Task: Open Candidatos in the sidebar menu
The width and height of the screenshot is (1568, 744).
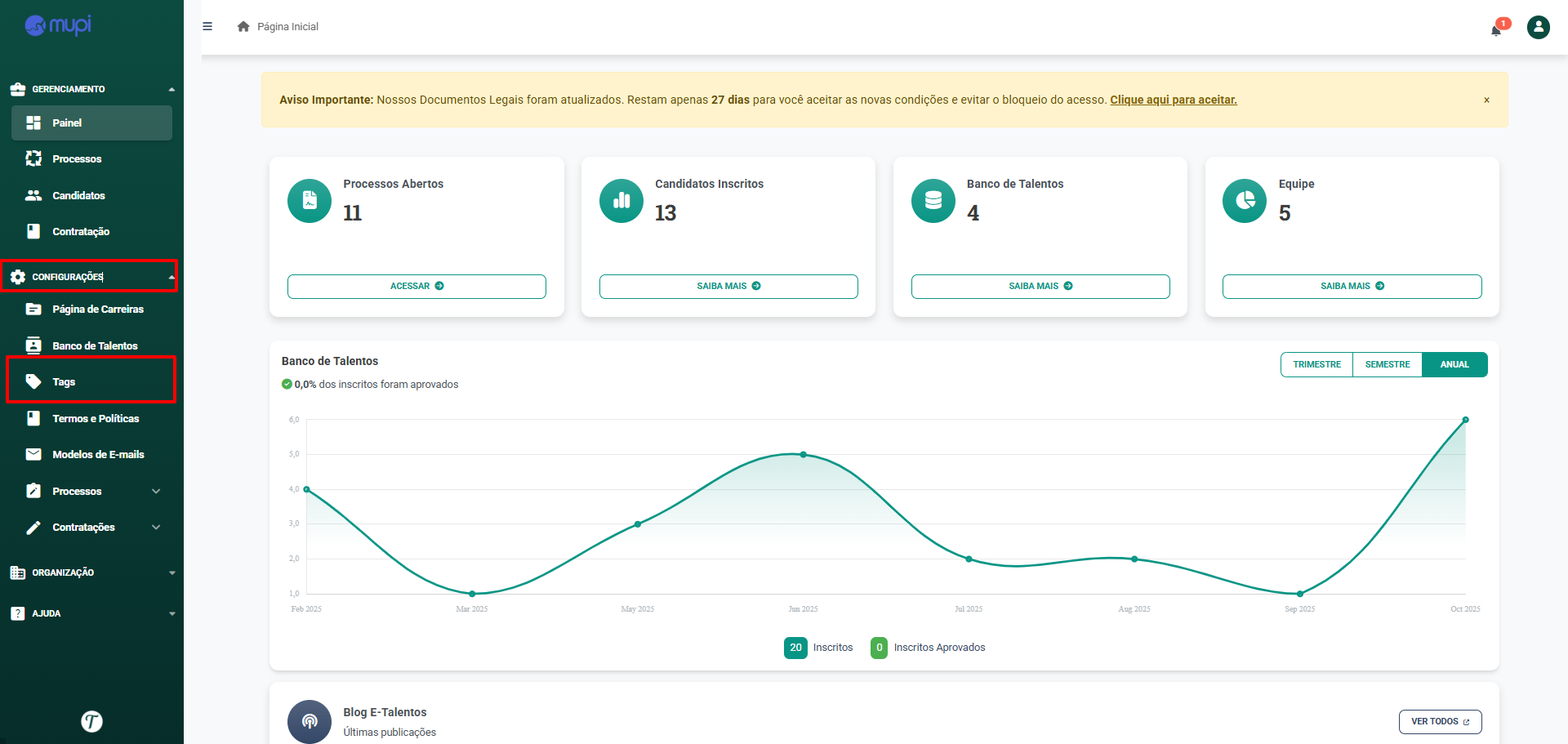Action: [78, 196]
